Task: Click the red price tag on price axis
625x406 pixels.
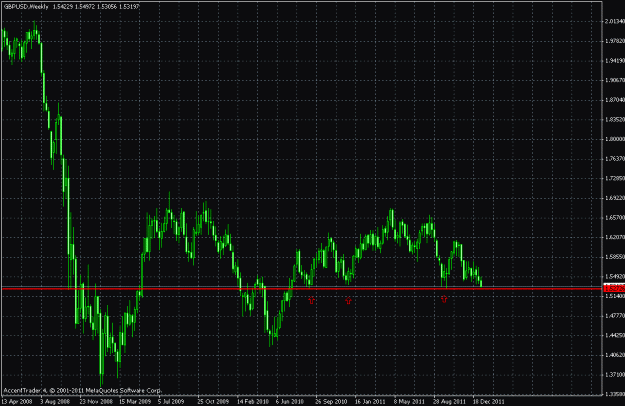Action: coord(614,288)
